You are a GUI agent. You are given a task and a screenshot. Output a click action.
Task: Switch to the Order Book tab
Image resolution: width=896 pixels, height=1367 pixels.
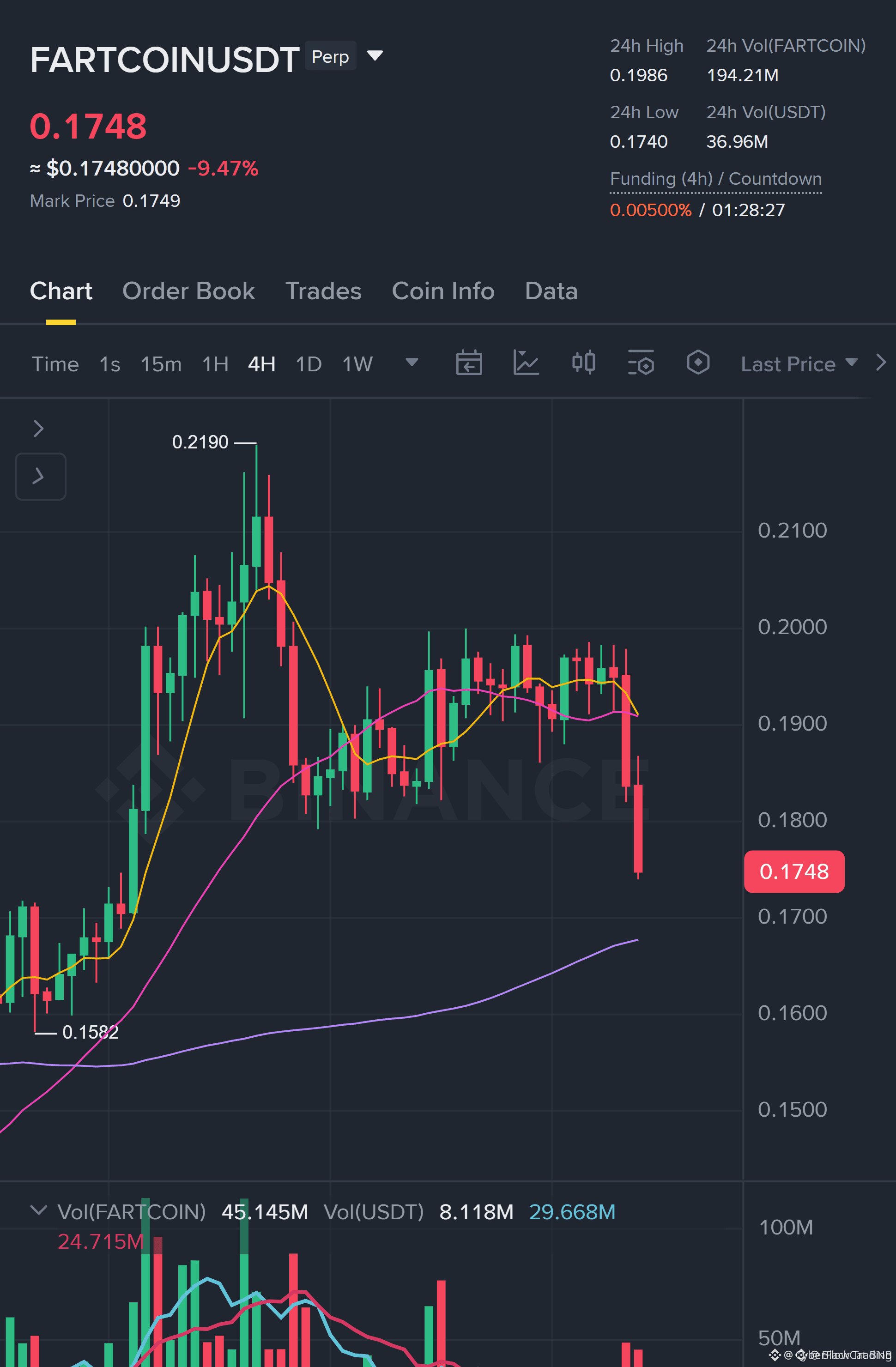(x=188, y=291)
